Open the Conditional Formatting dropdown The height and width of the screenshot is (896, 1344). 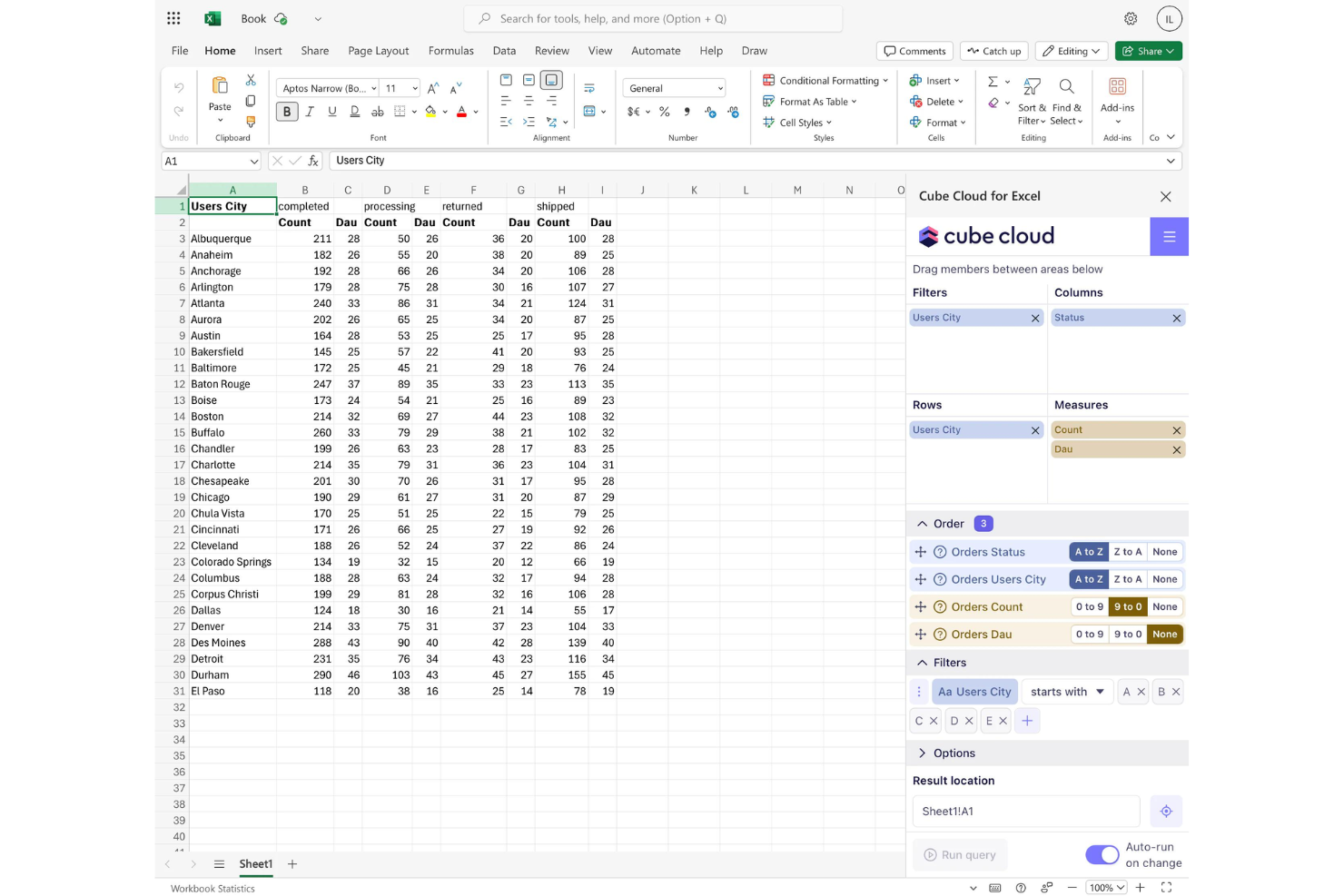[x=825, y=81]
